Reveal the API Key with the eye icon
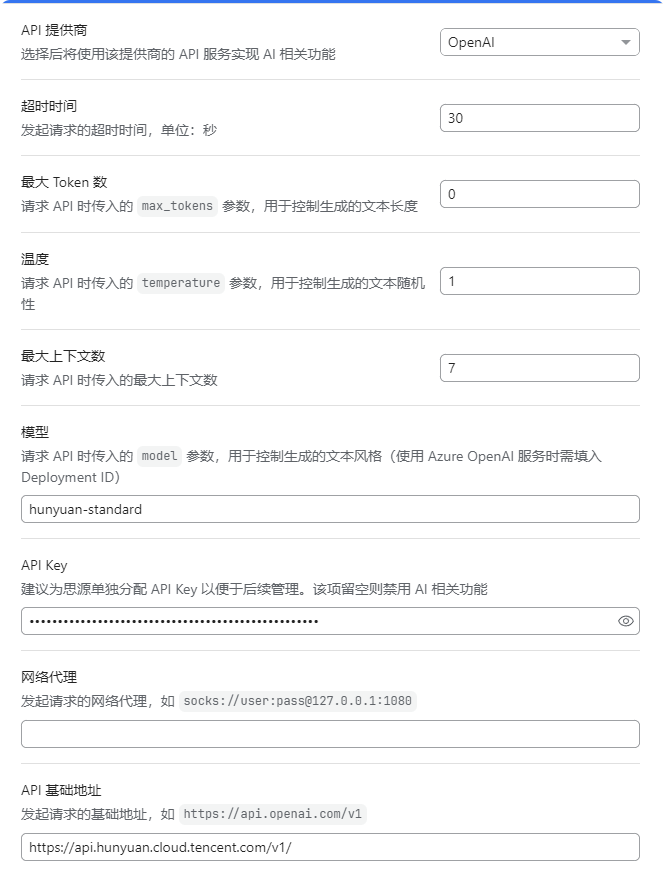Screen dimensions: 665x875 point(625,621)
